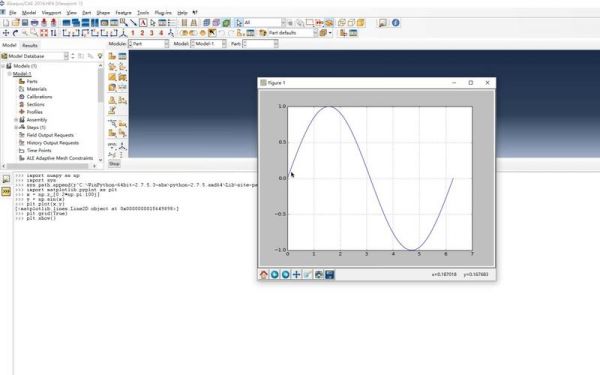
Task: Select Field Output Requests in model tree
Action: coord(50,135)
